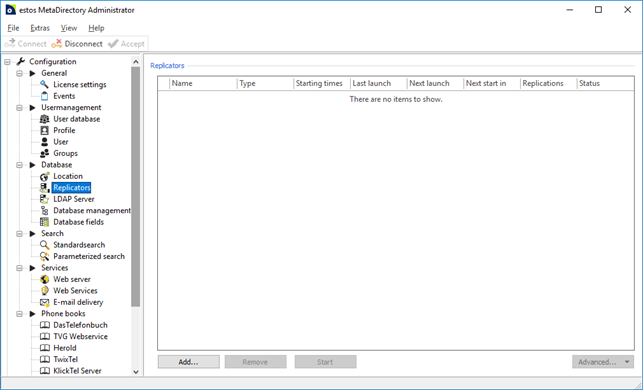The height and width of the screenshot is (390, 643).
Task: Select the Location globe icon
Action: coord(44,176)
